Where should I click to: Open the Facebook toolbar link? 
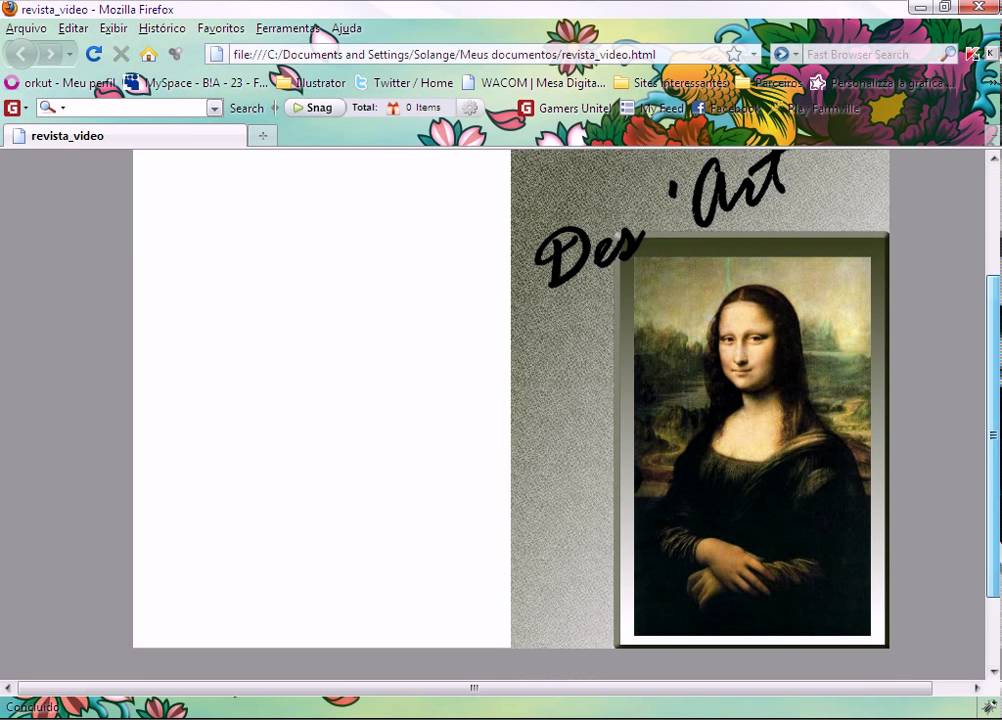coord(727,108)
